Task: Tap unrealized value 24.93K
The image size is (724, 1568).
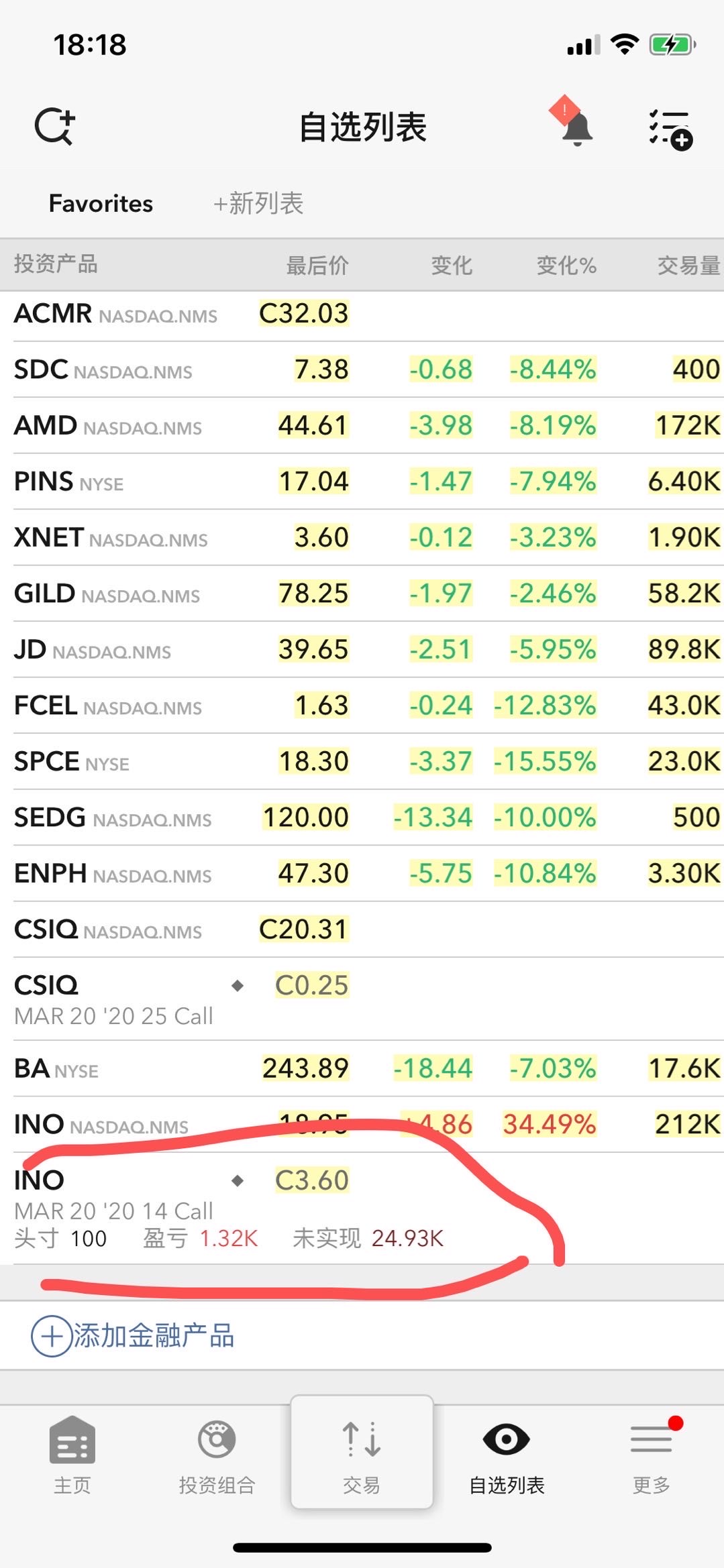Action: coord(408,1238)
